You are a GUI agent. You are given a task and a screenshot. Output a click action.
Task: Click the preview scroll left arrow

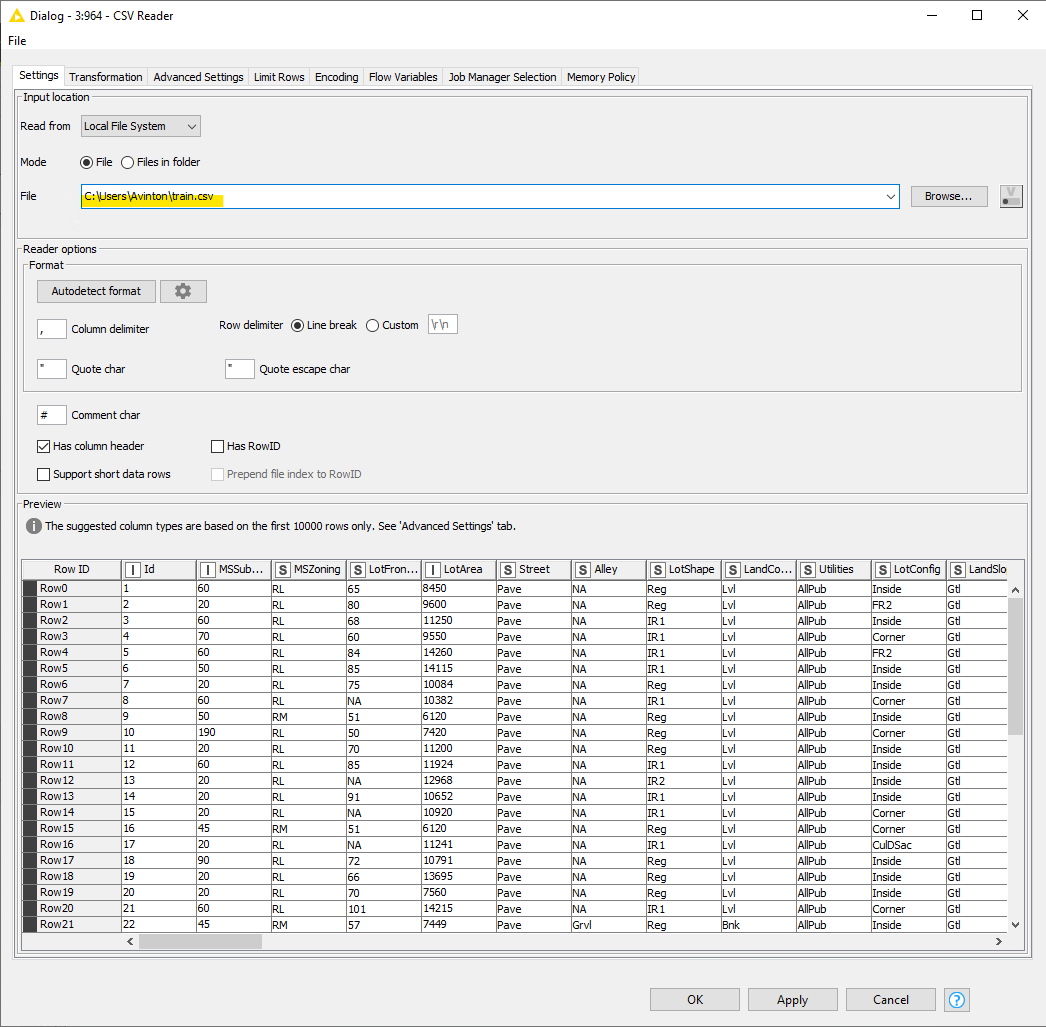coord(130,942)
